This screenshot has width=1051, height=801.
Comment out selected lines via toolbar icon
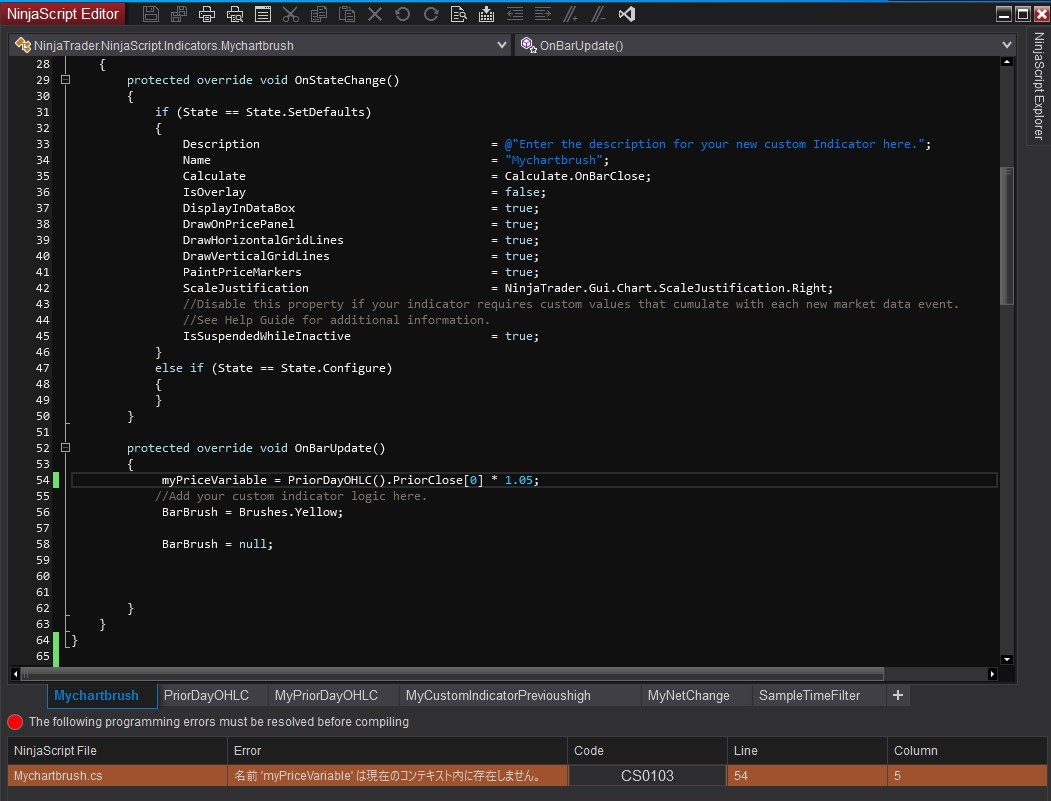[571, 14]
